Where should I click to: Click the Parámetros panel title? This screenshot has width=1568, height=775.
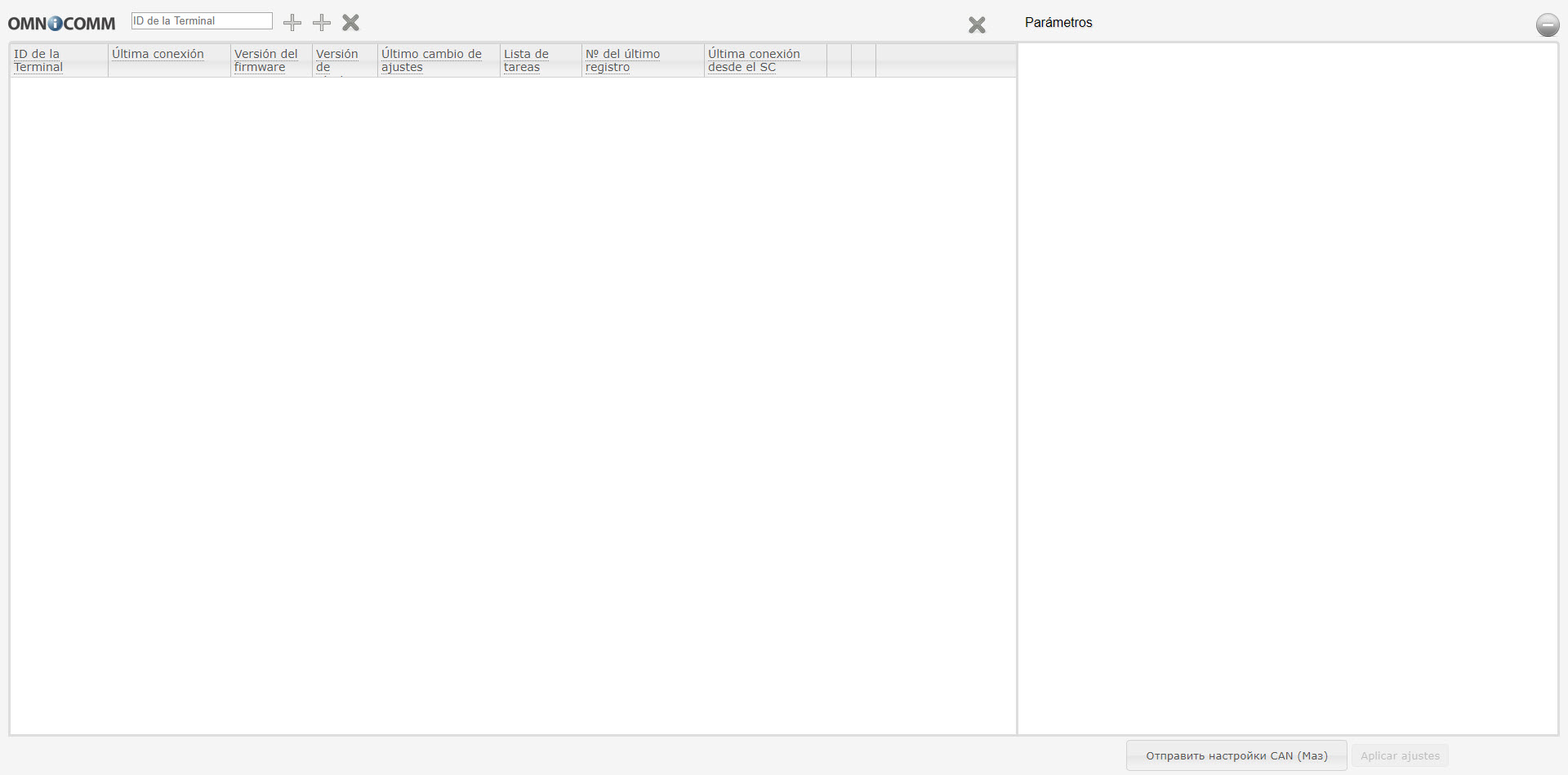coord(1058,23)
